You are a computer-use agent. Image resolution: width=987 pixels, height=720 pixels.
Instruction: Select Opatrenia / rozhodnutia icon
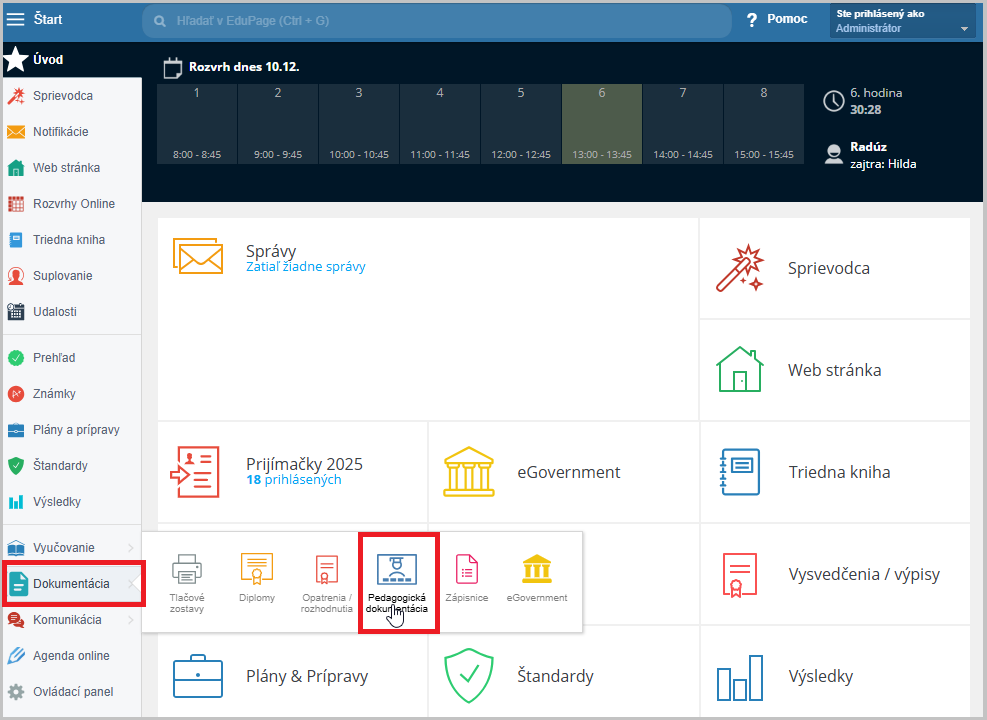[x=327, y=570]
